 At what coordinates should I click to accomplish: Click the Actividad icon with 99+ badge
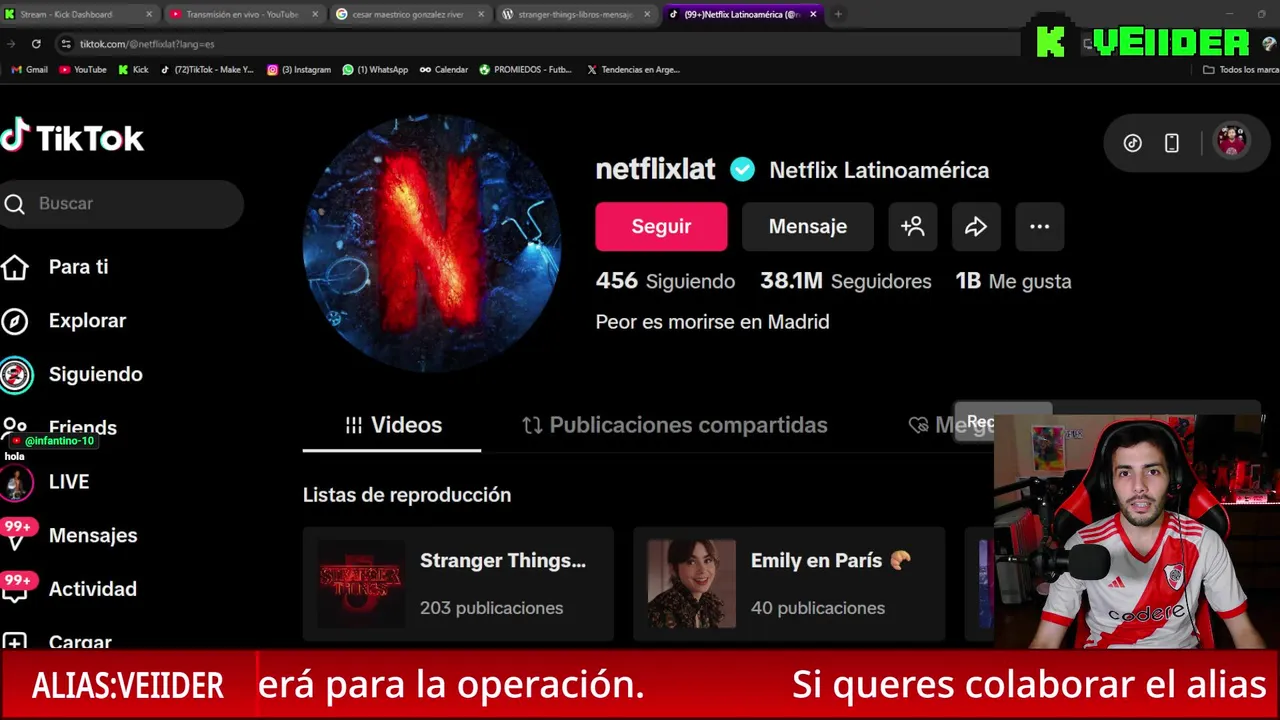click(16, 588)
